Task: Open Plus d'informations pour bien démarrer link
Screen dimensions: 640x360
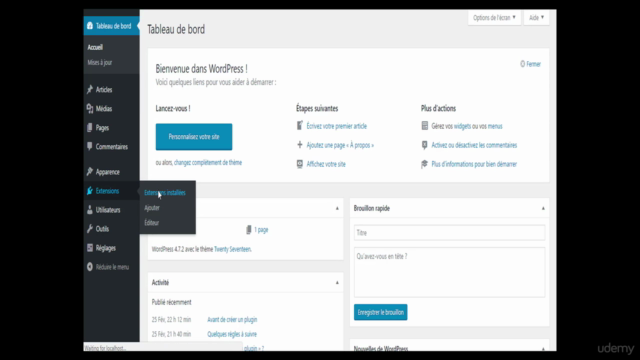Action: pyautogui.click(x=474, y=164)
